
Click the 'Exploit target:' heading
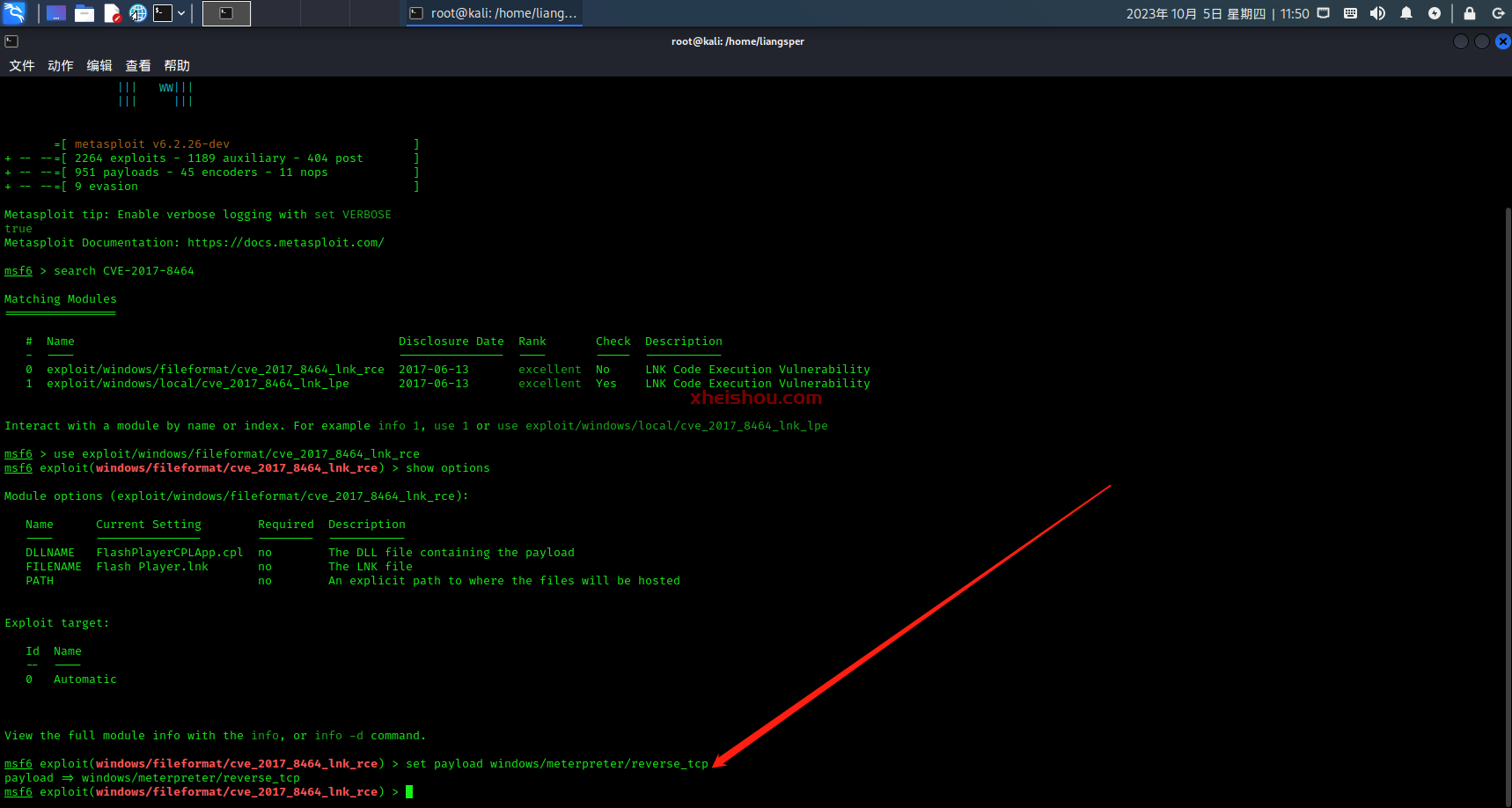pyautogui.click(x=57, y=623)
